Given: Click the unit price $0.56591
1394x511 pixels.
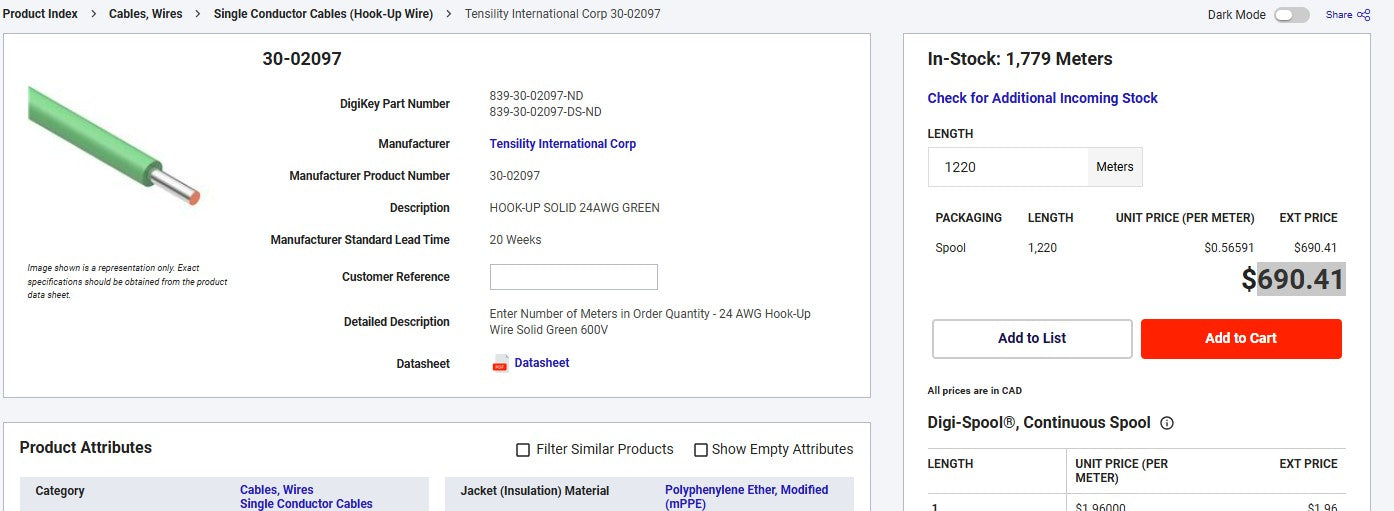Looking at the screenshot, I should [1229, 248].
